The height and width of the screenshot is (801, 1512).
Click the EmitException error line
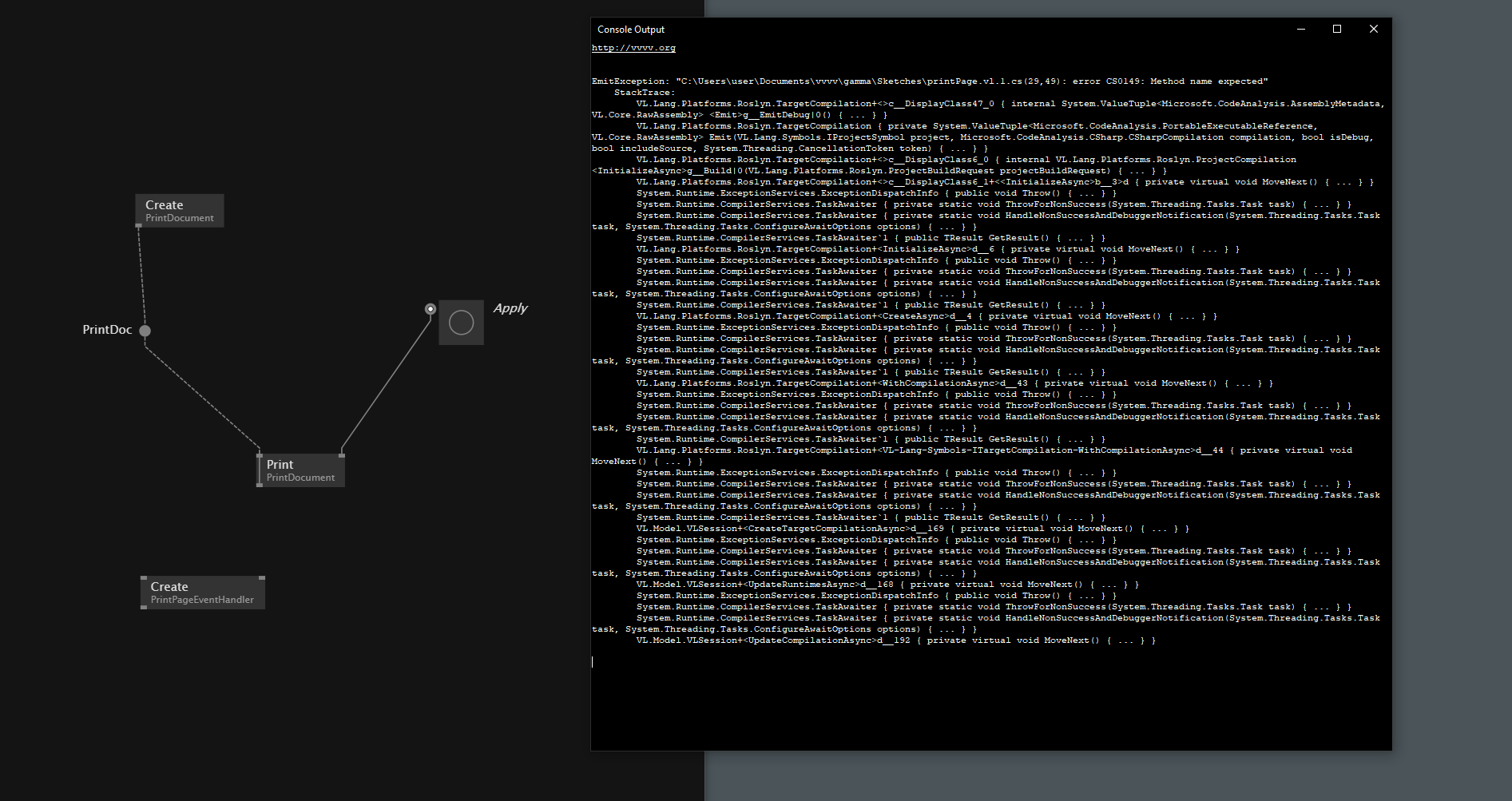[930, 81]
